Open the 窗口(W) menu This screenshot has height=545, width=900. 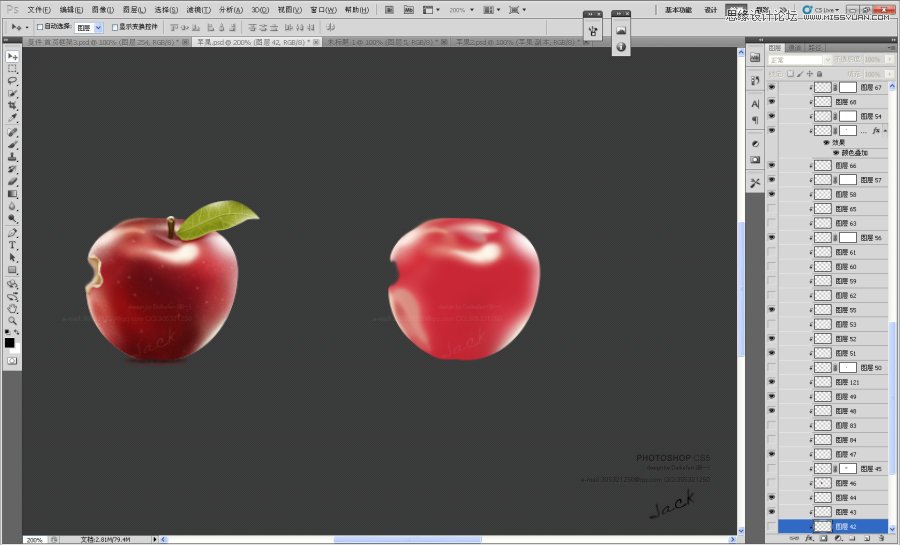click(323, 10)
